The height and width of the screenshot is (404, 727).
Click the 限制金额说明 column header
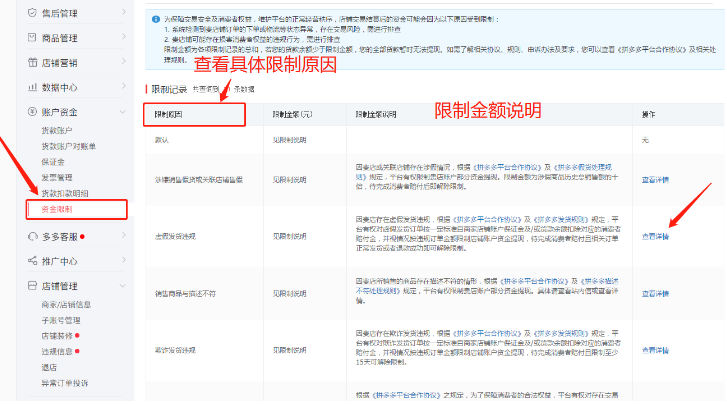coord(376,114)
